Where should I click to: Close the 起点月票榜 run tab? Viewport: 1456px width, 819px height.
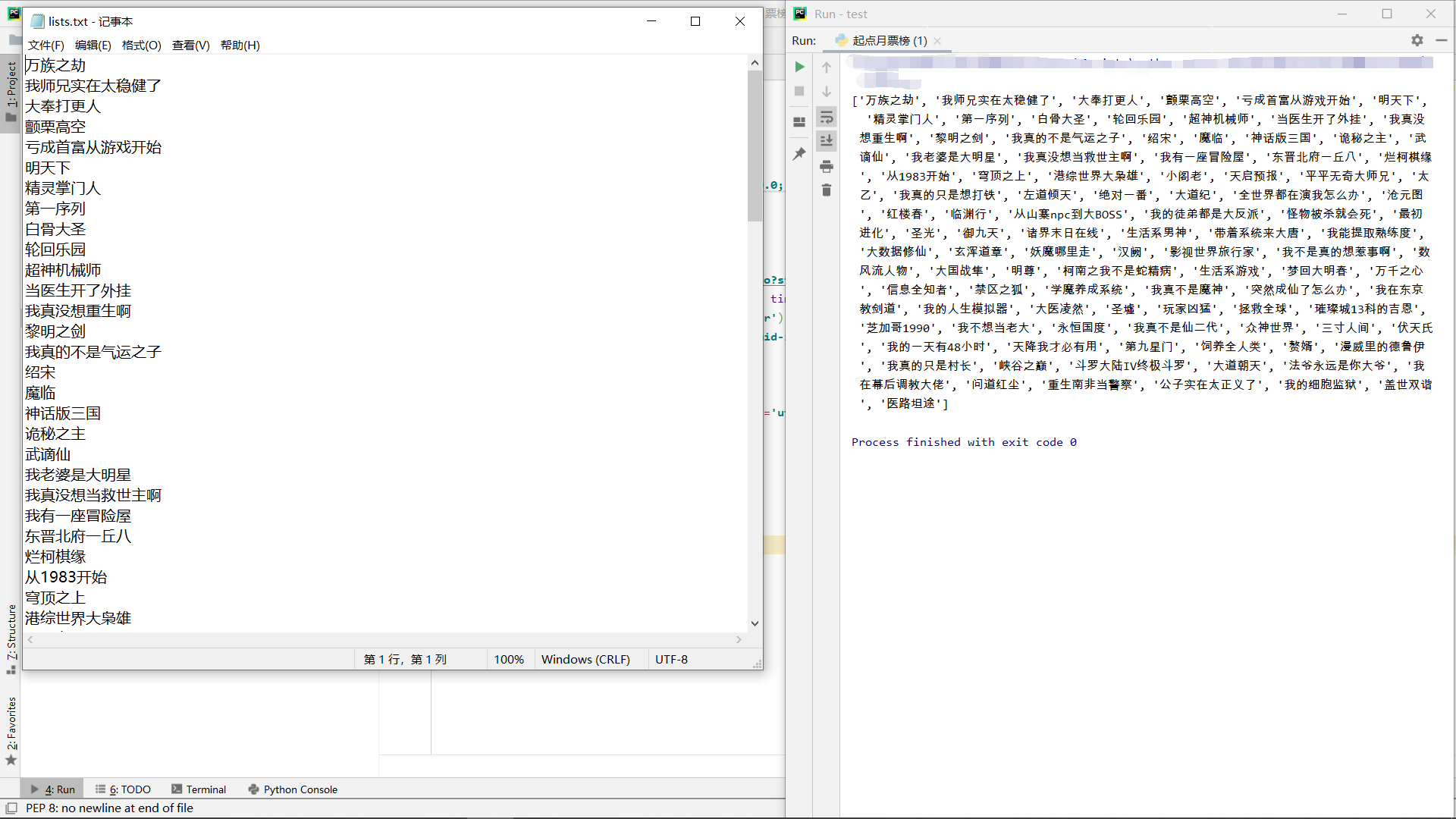[938, 40]
